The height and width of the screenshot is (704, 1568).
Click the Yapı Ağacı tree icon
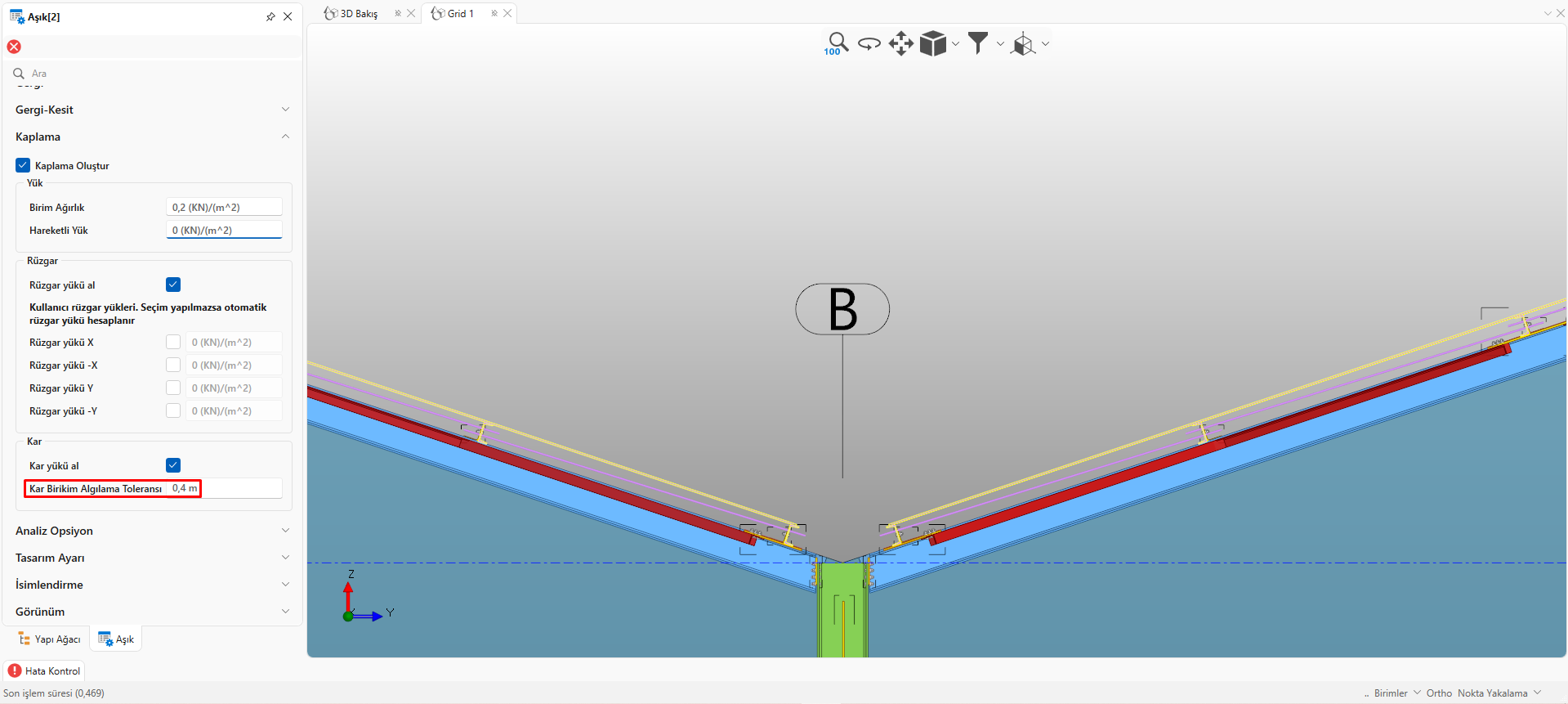[x=25, y=639]
